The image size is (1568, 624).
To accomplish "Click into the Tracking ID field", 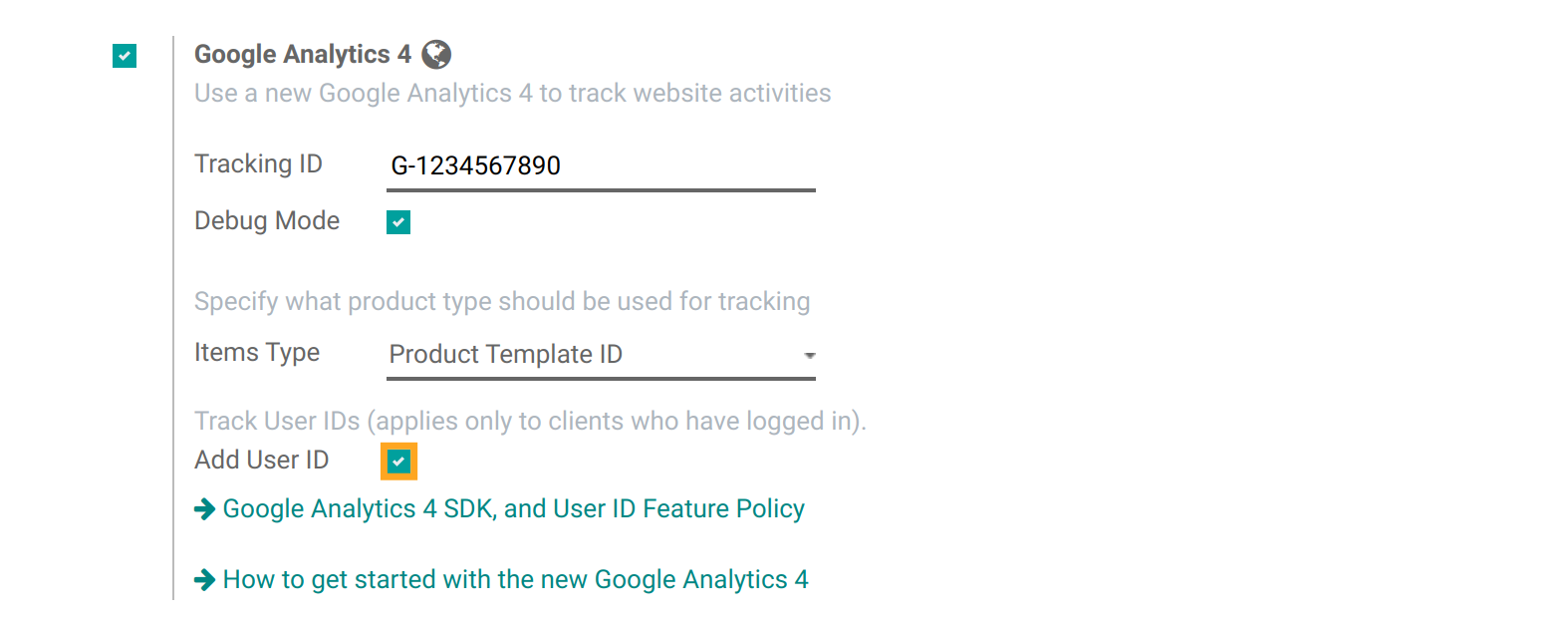I will (x=601, y=165).
